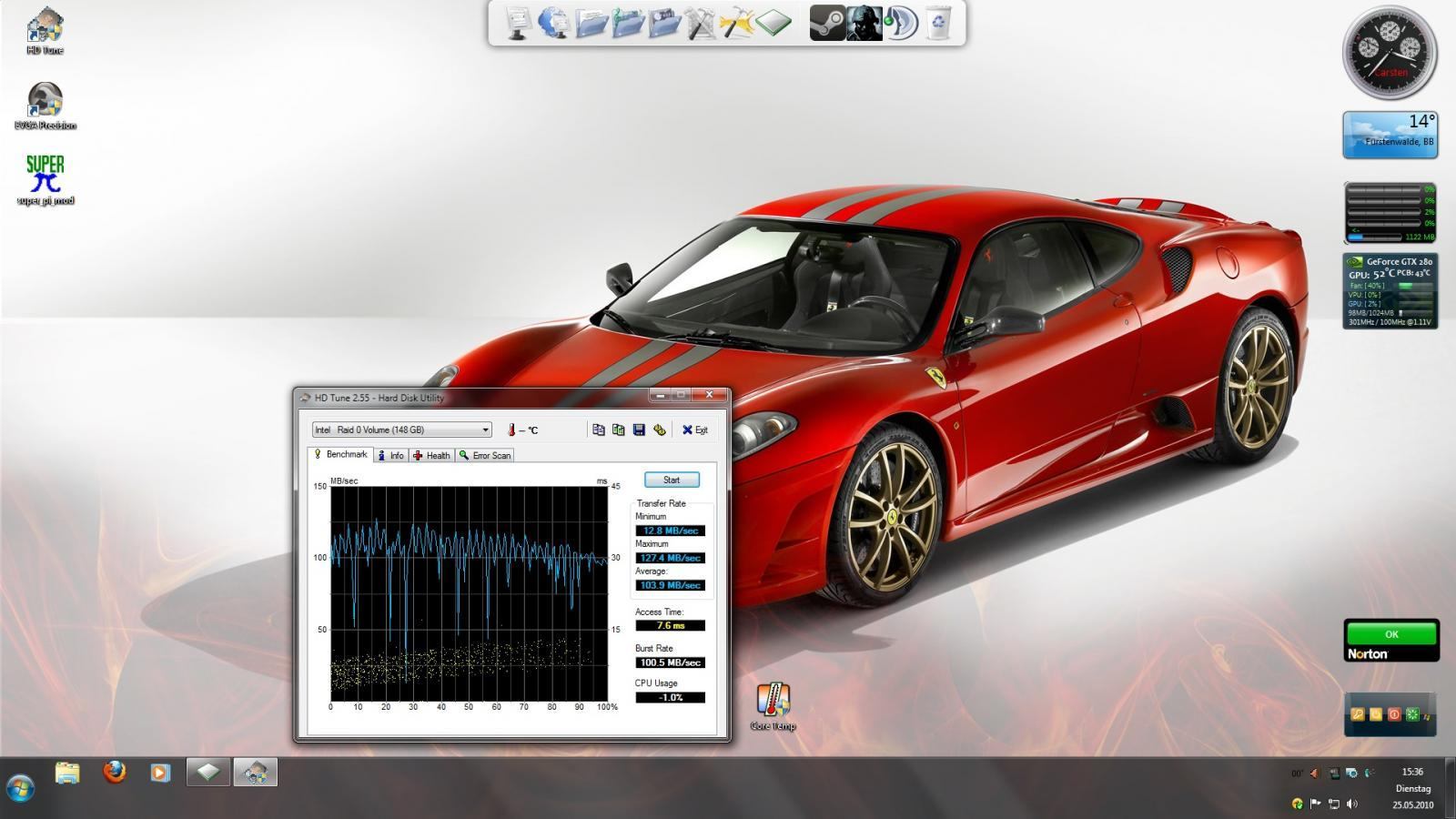Open the music folder icon in the top dock
This screenshot has height=819, width=1456.
[627, 23]
